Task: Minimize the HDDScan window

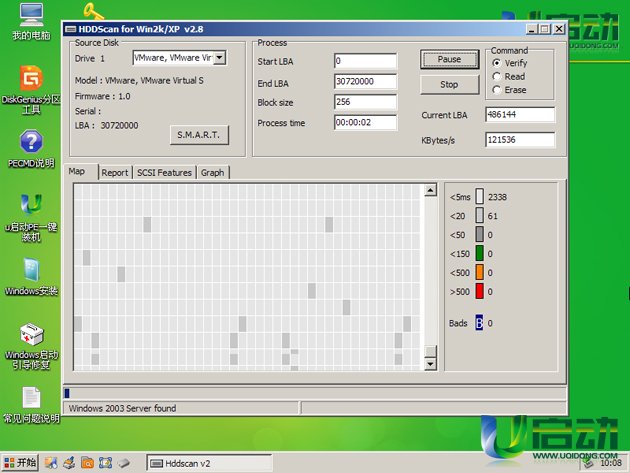Action: (532, 29)
